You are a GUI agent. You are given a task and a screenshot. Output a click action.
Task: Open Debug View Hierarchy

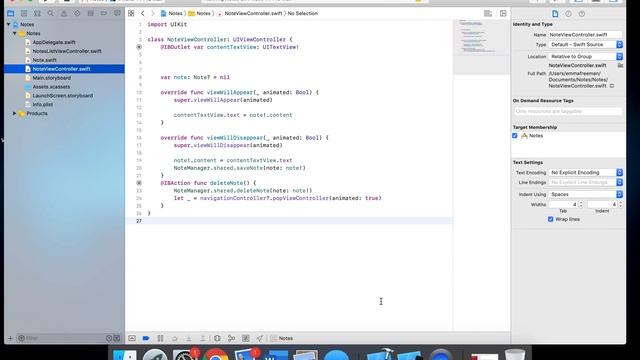point(217,338)
